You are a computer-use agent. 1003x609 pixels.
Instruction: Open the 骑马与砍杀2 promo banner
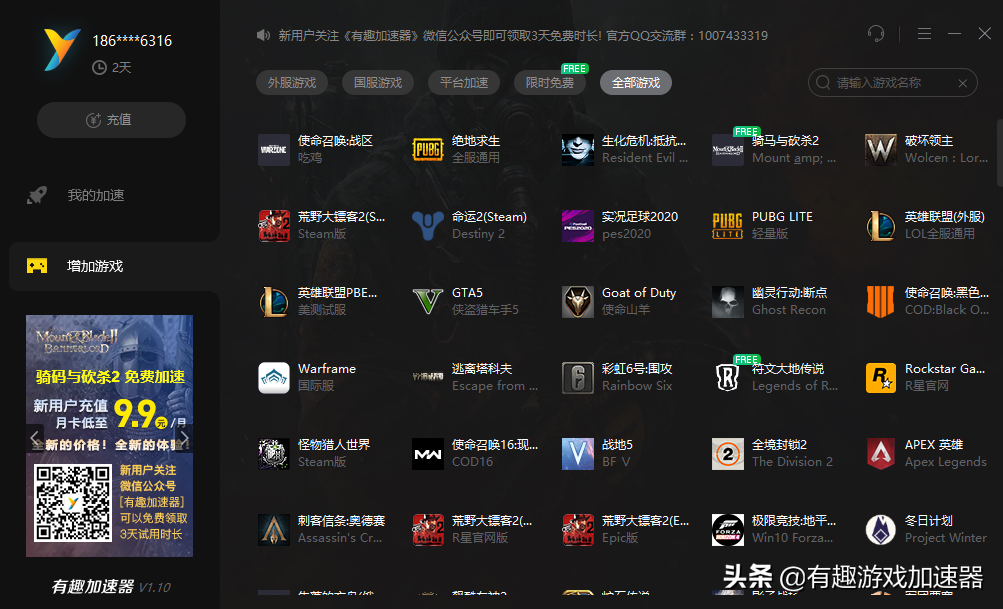coord(109,436)
